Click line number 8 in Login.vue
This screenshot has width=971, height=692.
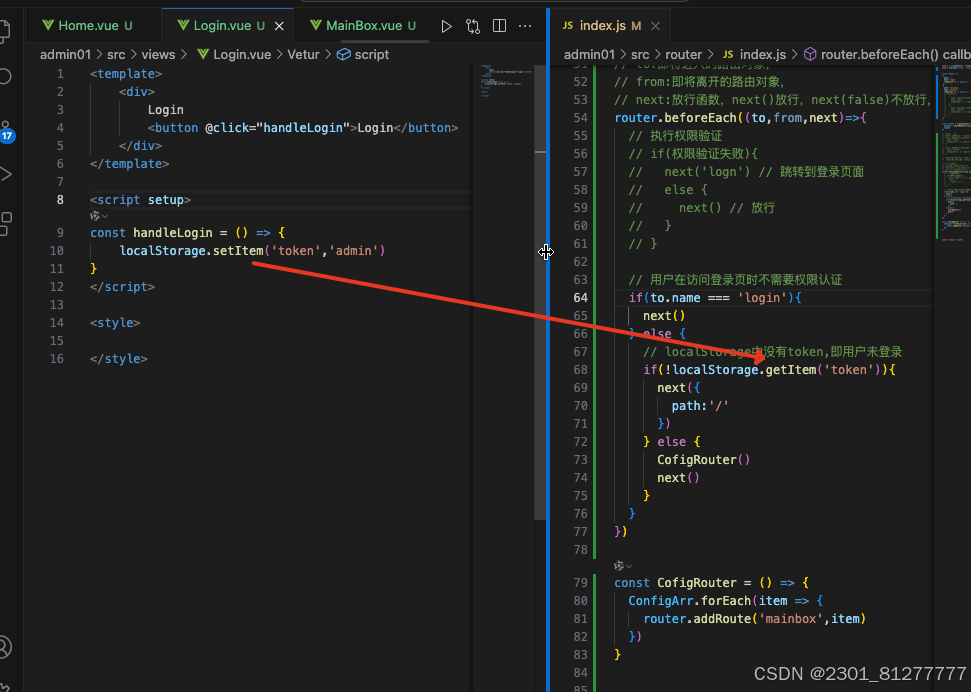(x=60, y=199)
